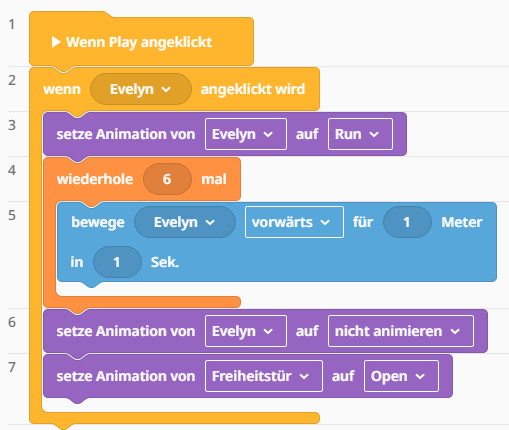Click 'setze Animation von' label on line 6
The height and width of the screenshot is (430, 509).
coord(126,331)
